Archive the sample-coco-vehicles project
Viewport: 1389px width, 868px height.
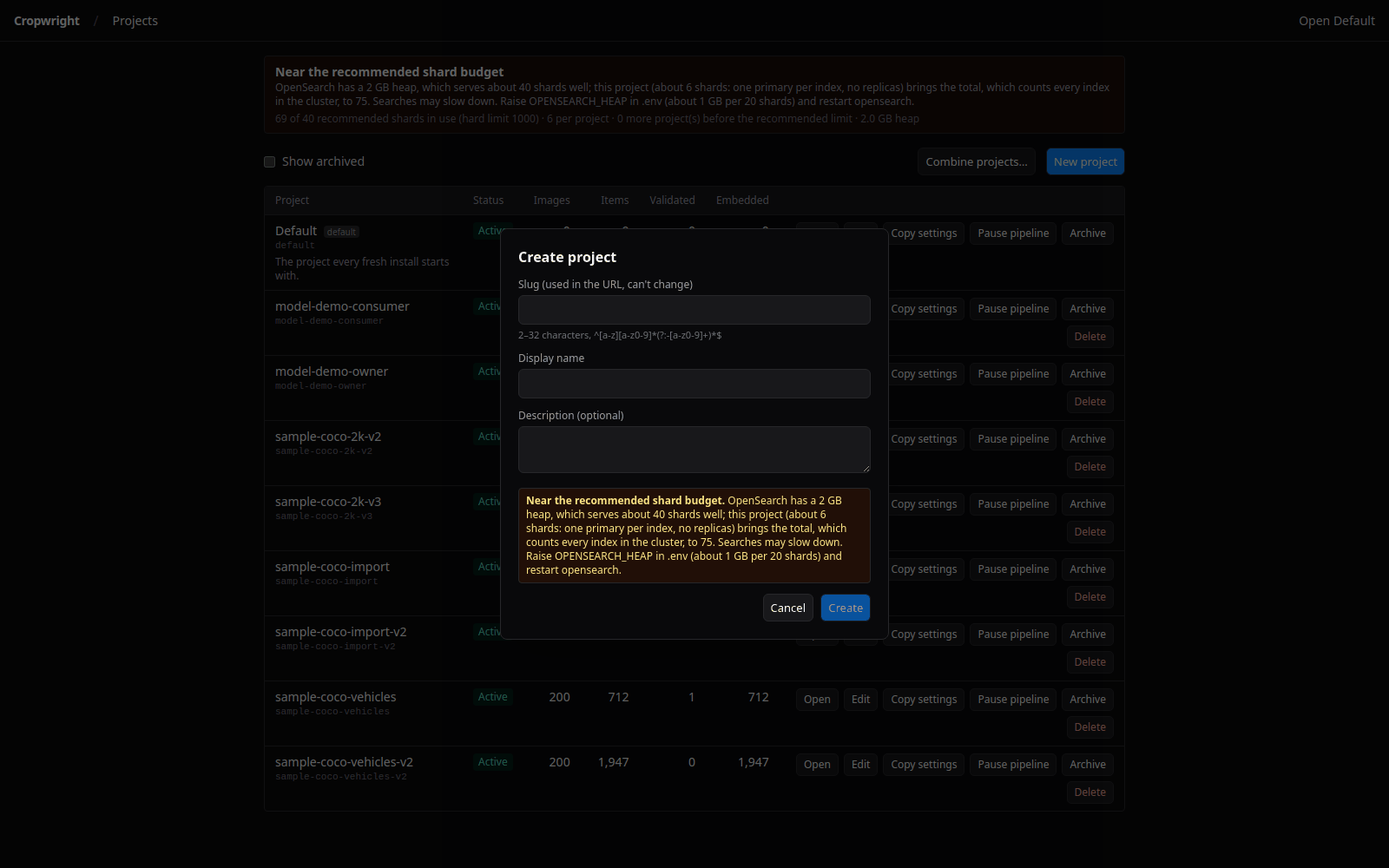click(1088, 700)
